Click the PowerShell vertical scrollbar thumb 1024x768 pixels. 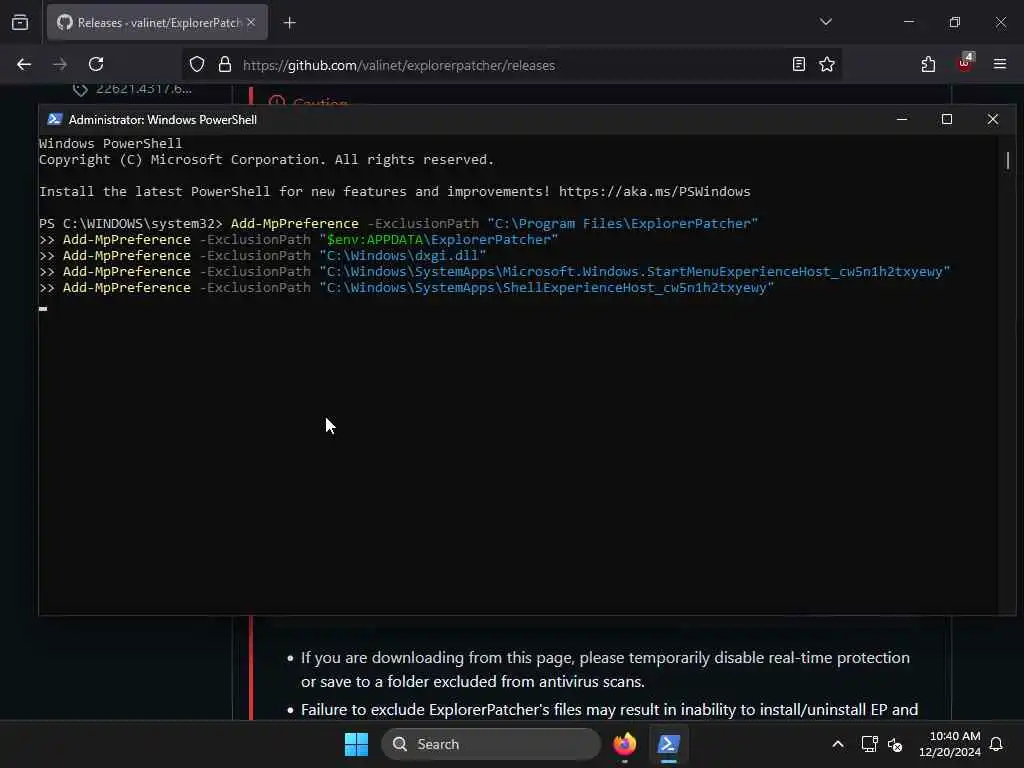pos(1008,161)
